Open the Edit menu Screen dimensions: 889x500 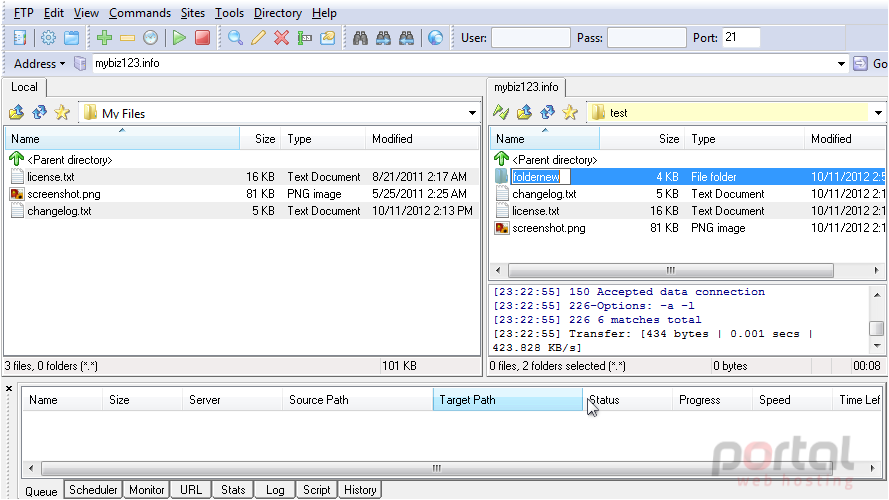point(54,13)
